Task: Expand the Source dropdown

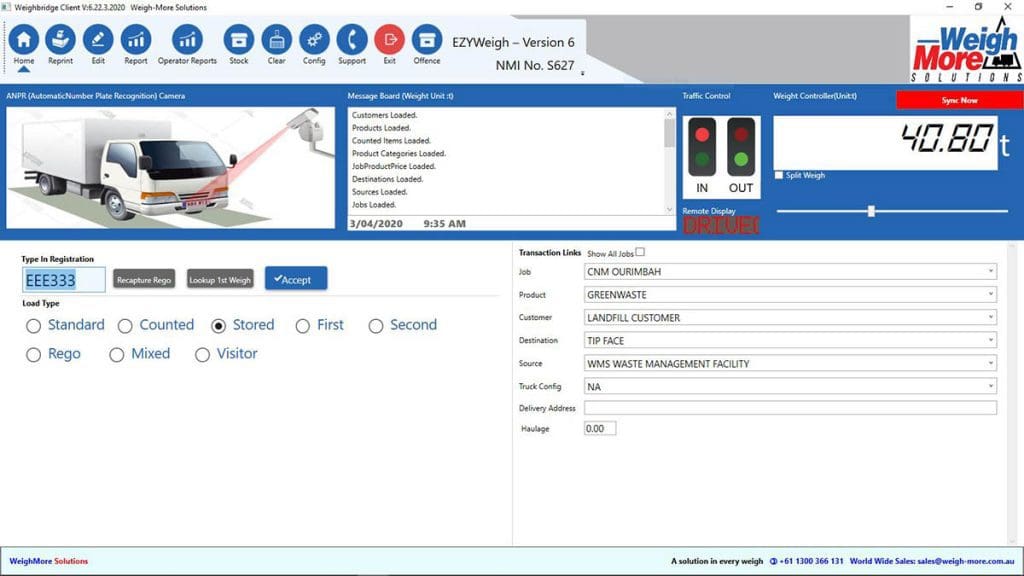Action: [991, 363]
